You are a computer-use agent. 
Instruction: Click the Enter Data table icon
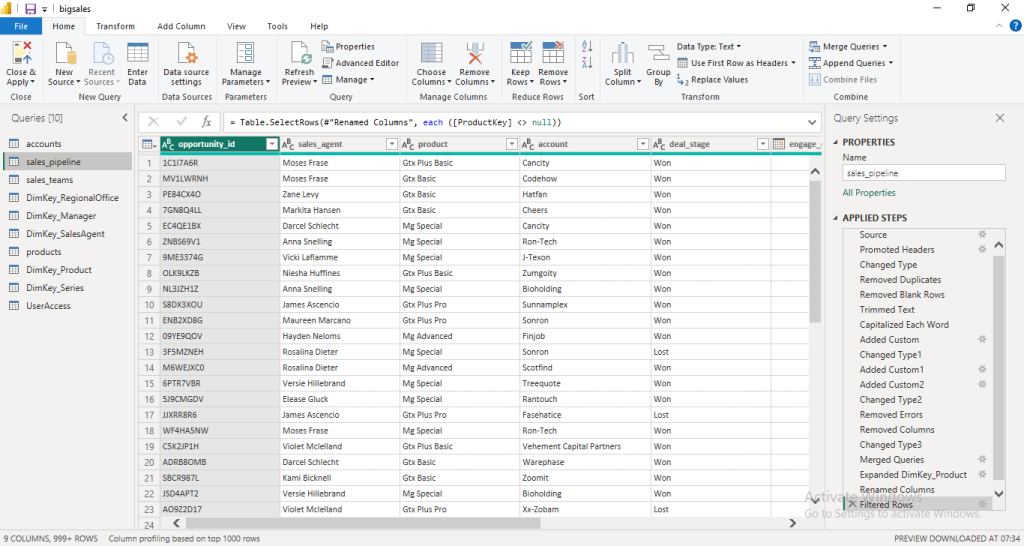(x=138, y=53)
